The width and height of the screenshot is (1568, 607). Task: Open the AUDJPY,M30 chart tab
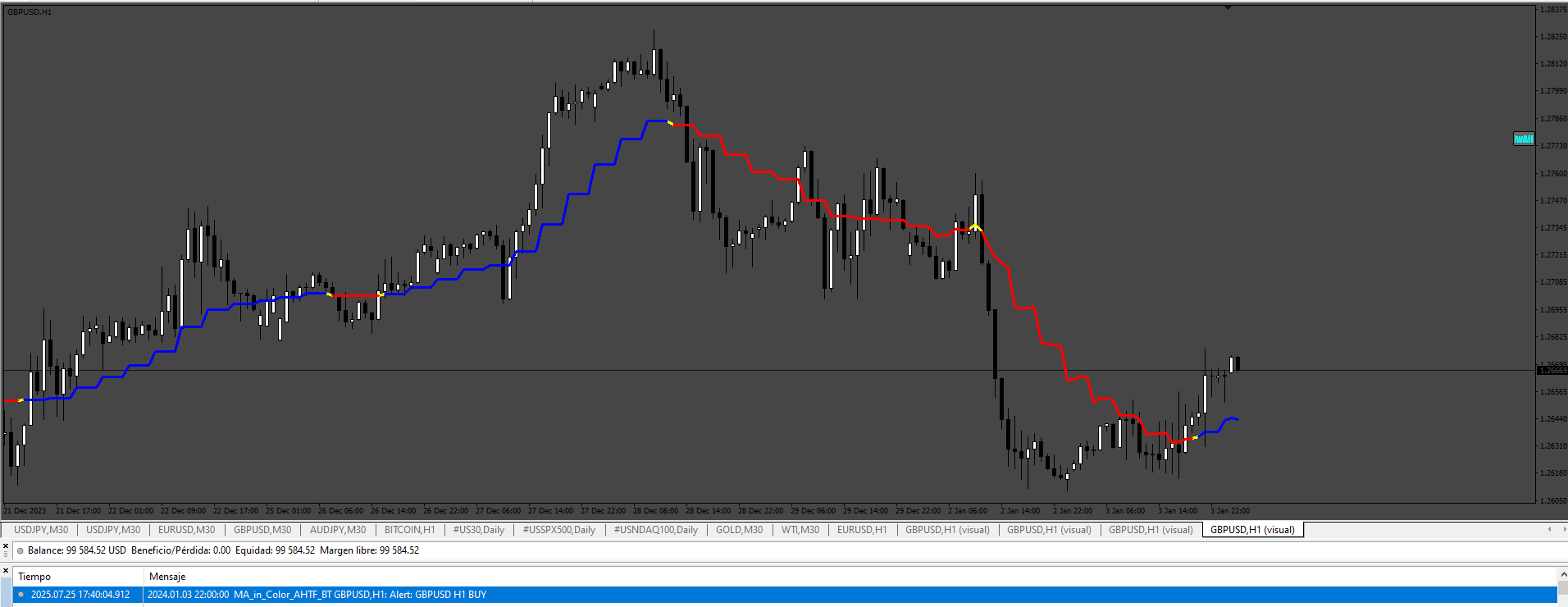click(x=338, y=530)
